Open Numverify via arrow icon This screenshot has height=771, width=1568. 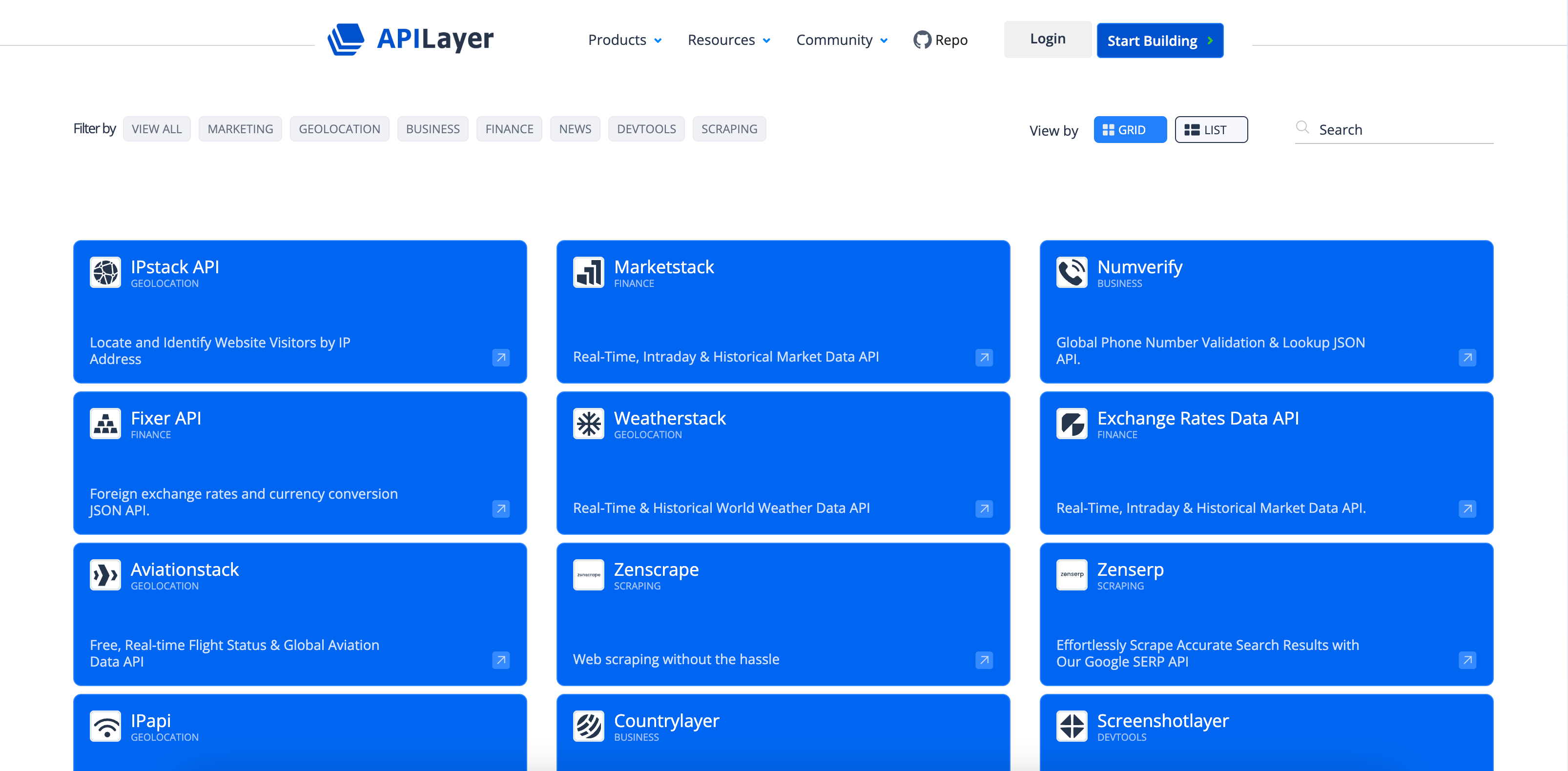1467,357
